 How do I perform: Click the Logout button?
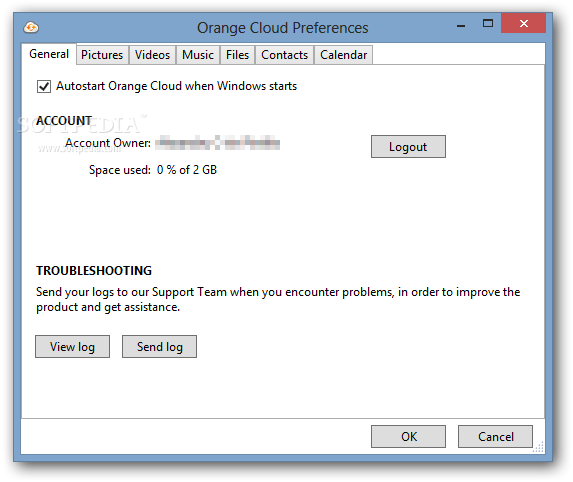408,147
